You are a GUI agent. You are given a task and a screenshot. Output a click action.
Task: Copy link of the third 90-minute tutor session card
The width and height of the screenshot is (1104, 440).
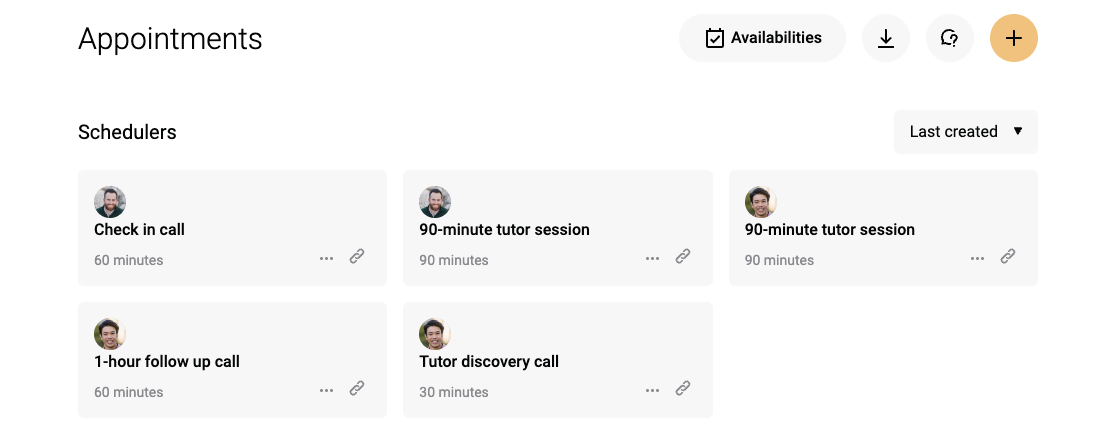1008,257
